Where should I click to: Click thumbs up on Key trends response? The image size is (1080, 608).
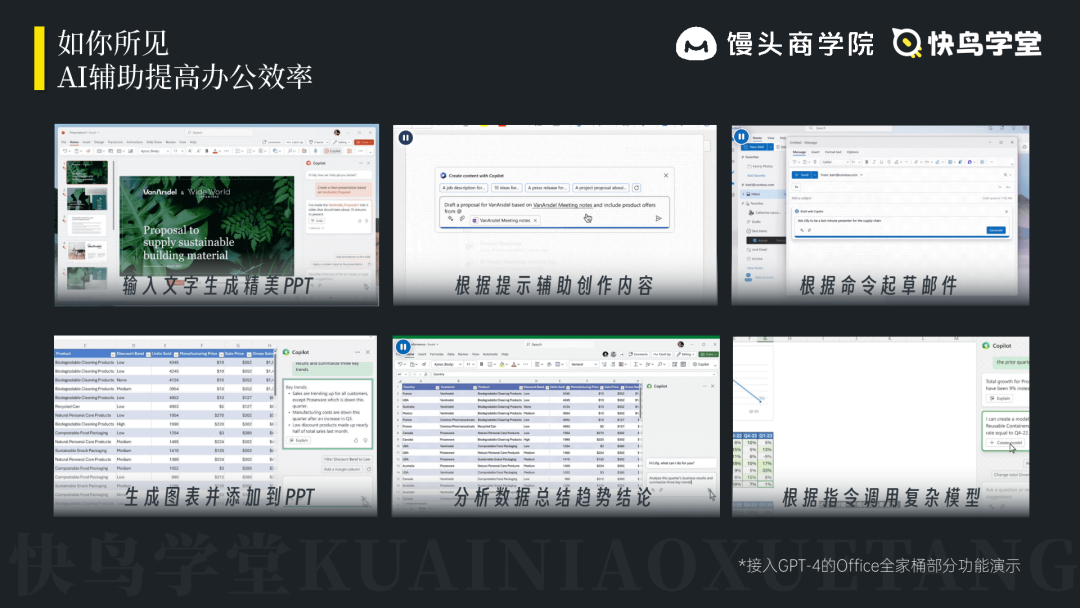coord(356,440)
